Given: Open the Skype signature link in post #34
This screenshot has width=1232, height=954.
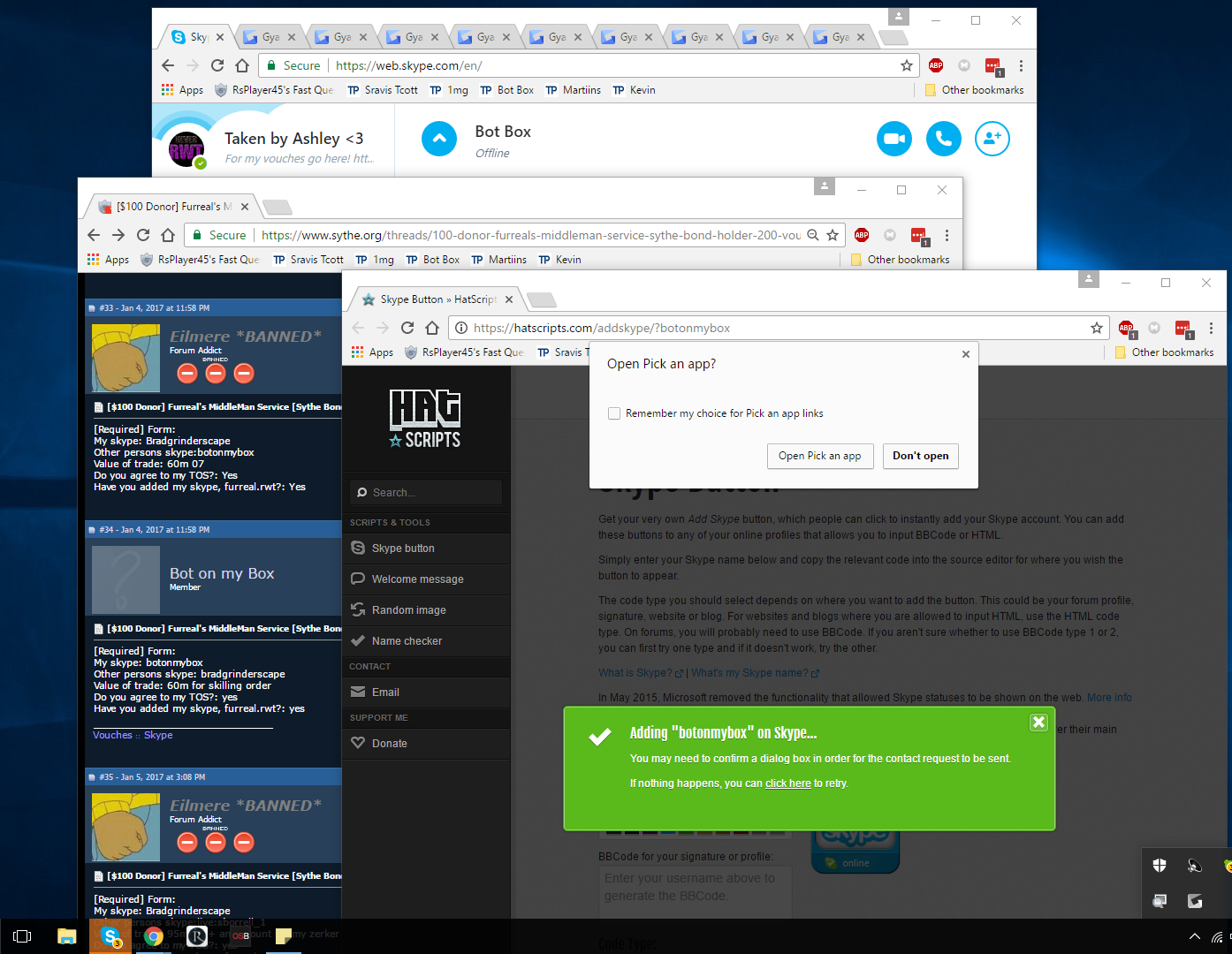Looking at the screenshot, I should click(158, 735).
